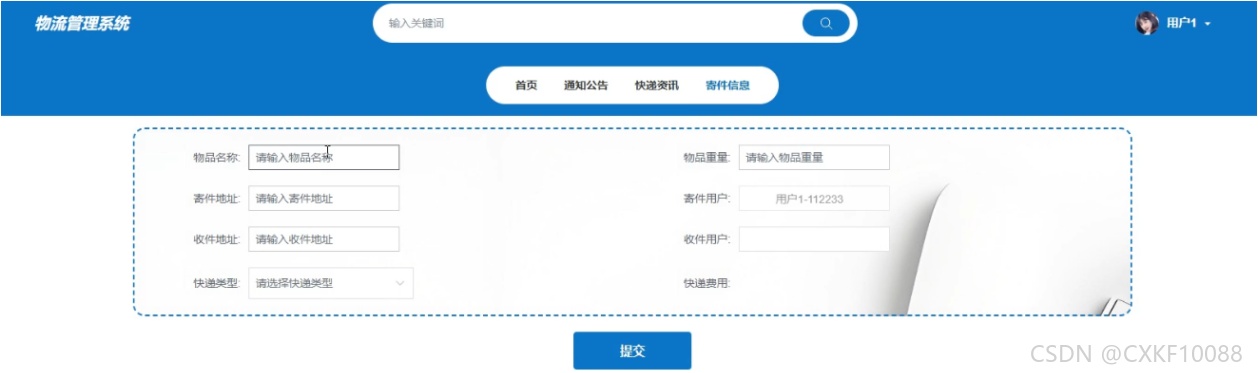Focus the 物品名称 input field
1258x373 pixels.
click(324, 157)
